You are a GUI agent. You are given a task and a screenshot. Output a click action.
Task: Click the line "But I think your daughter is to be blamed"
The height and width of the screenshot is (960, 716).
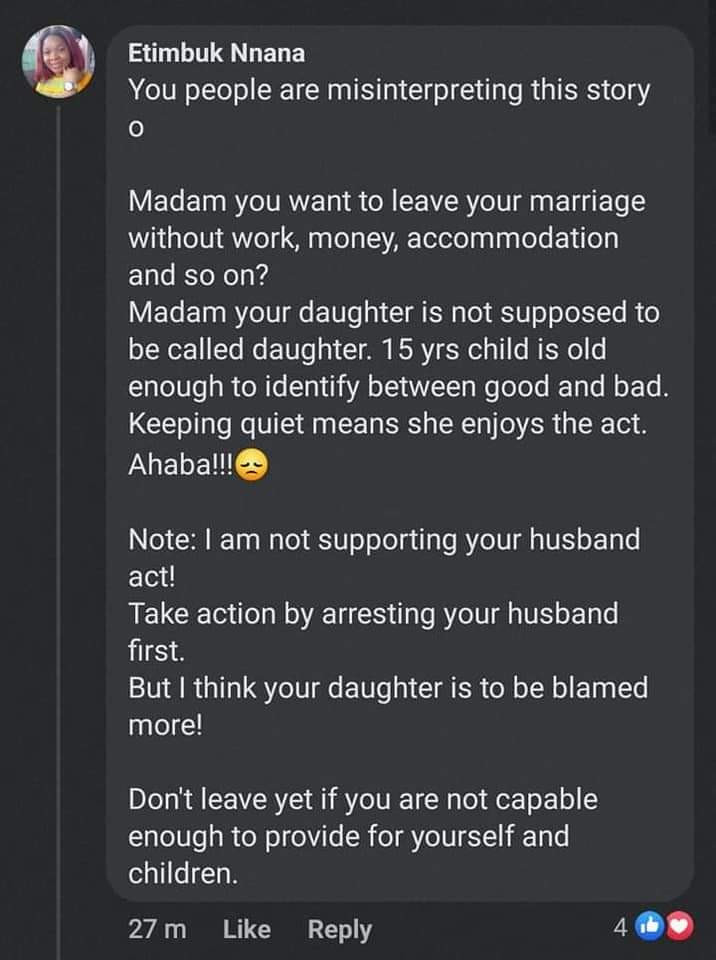click(388, 688)
